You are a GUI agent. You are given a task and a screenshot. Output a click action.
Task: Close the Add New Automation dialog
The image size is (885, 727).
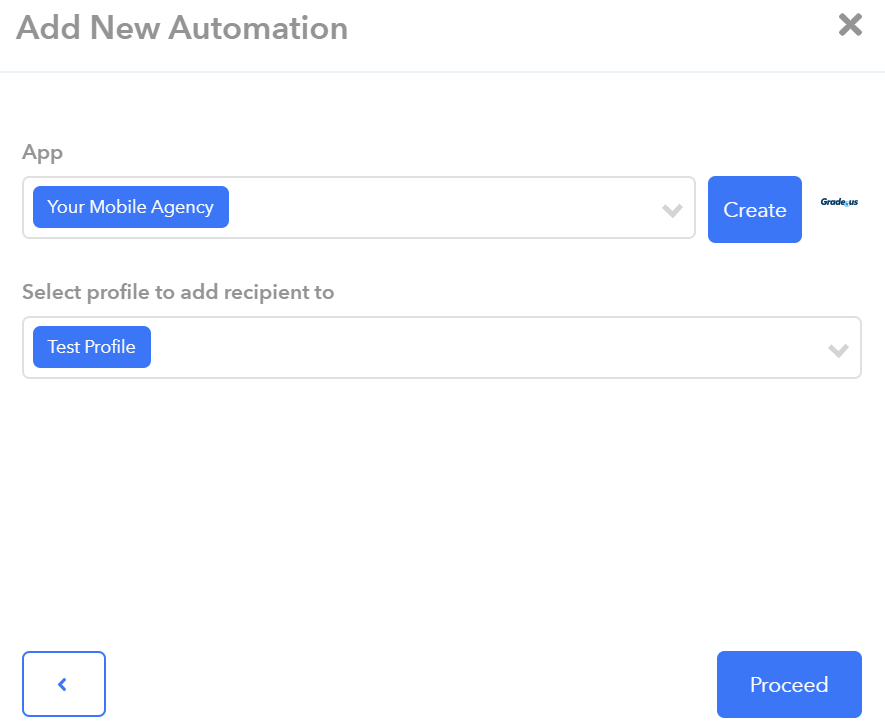point(850,25)
